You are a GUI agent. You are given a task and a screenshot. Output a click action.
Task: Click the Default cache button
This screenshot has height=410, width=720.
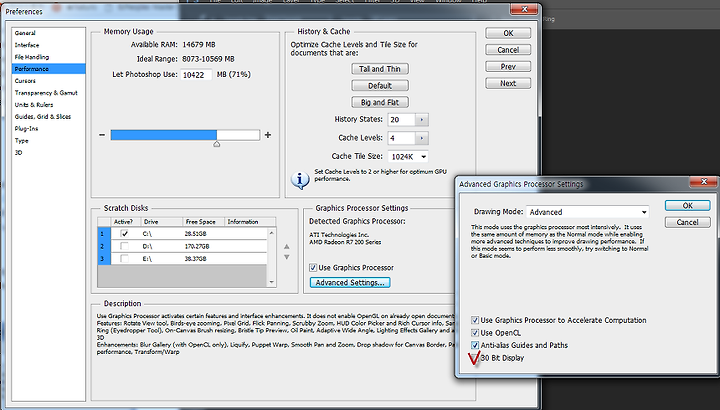(x=380, y=86)
